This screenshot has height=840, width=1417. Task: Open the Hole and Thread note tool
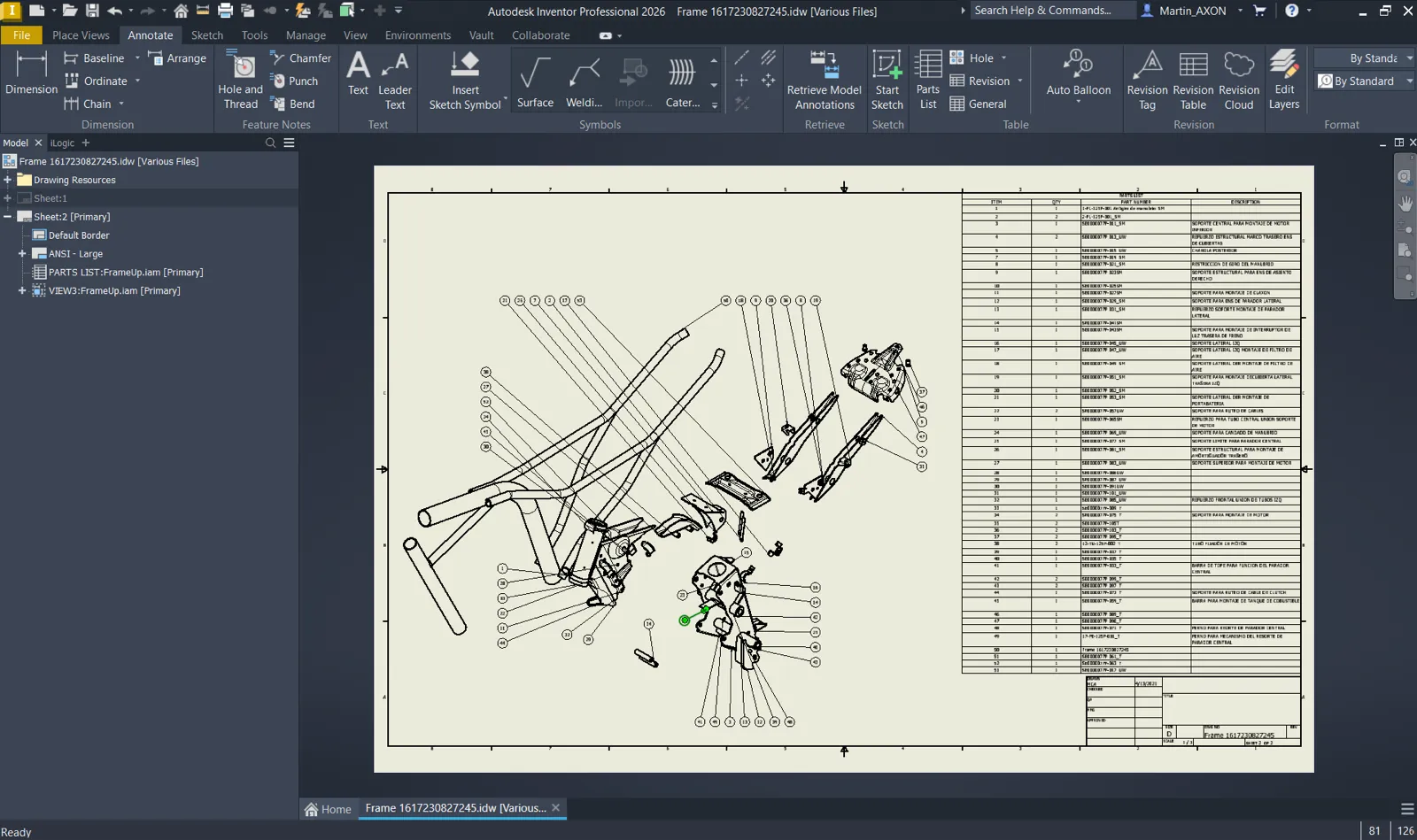coord(240,81)
